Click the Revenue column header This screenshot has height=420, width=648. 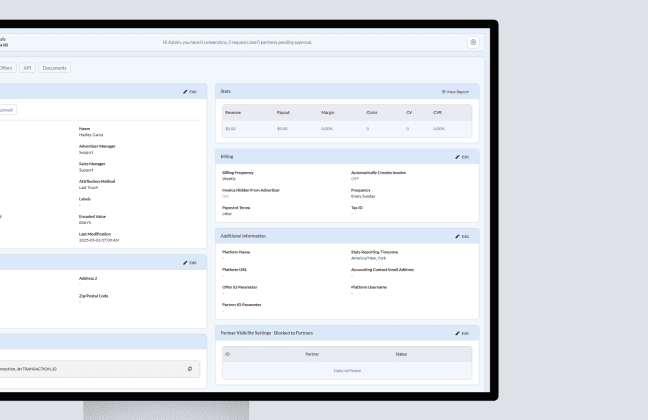pyautogui.click(x=233, y=112)
